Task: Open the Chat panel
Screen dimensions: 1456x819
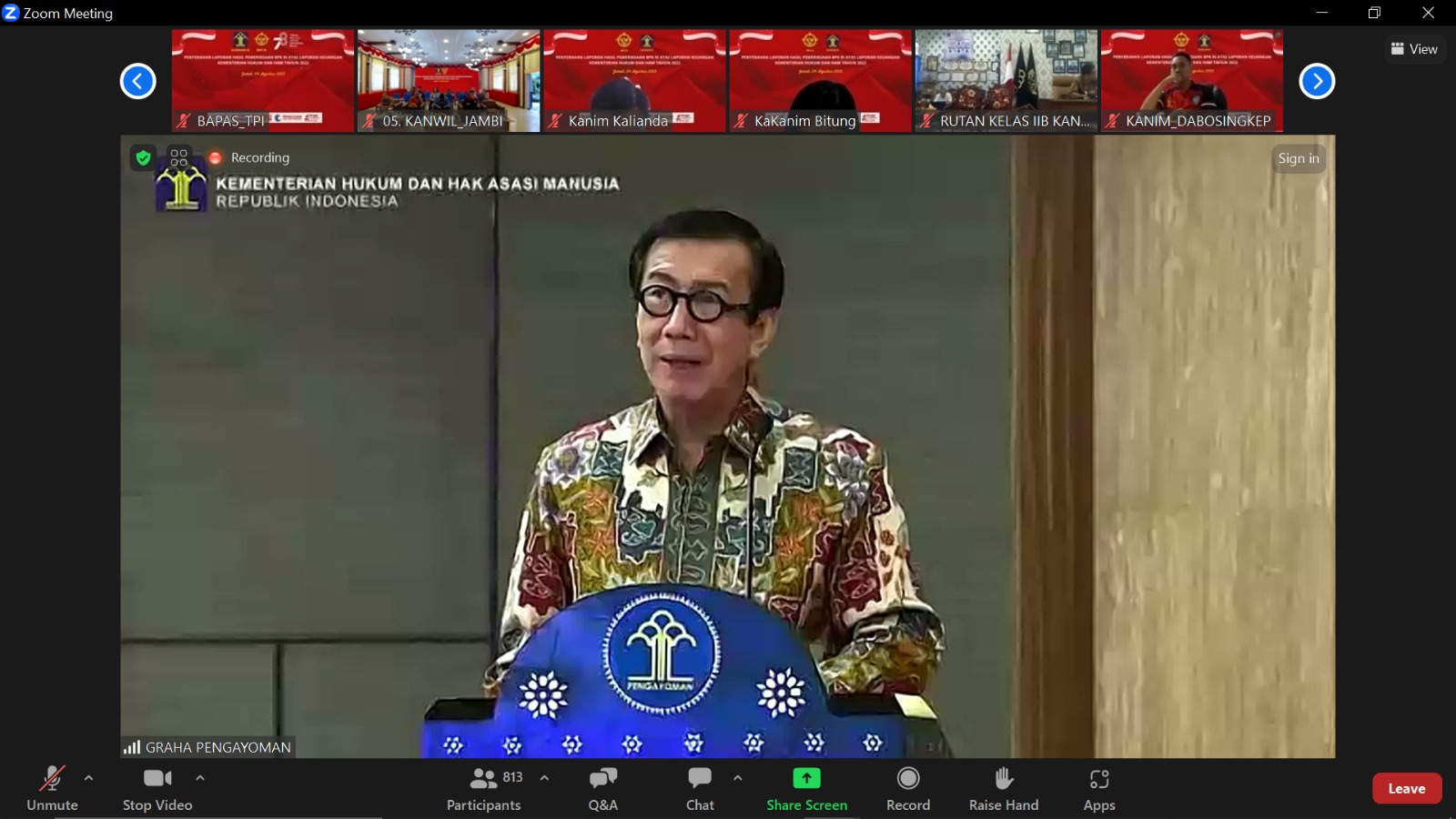Action: click(x=700, y=788)
